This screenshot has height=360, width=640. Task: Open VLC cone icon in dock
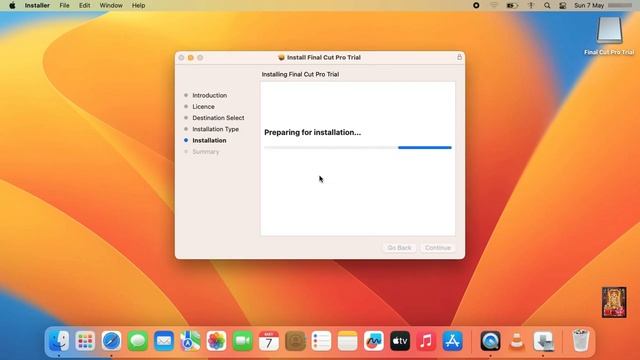click(517, 341)
